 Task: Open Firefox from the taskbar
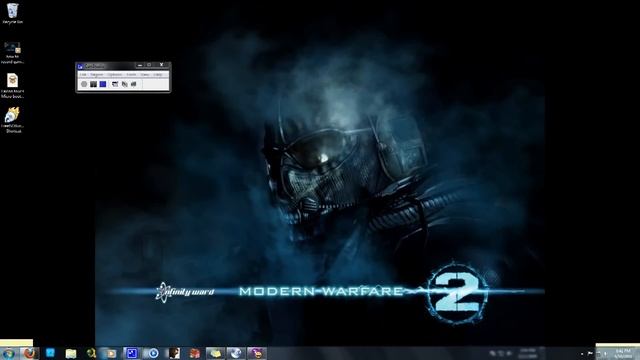click(29, 353)
